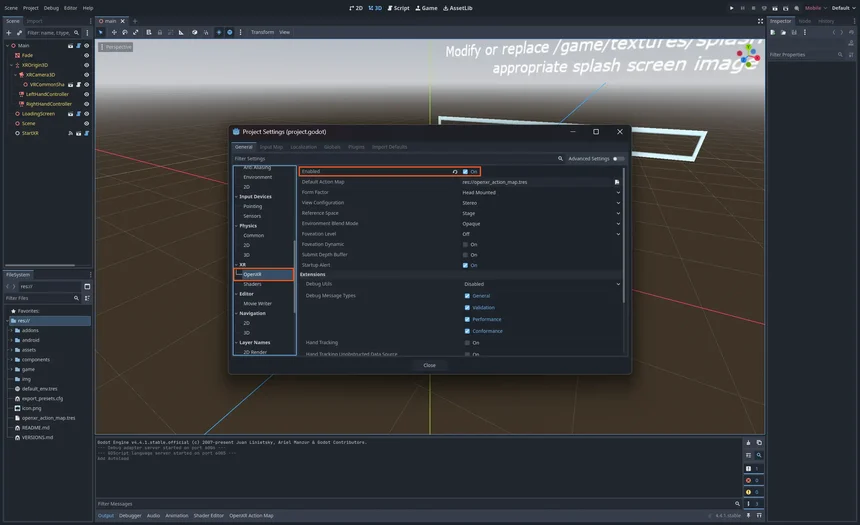
Task: Reset the Enabled property to default
Action: point(455,172)
